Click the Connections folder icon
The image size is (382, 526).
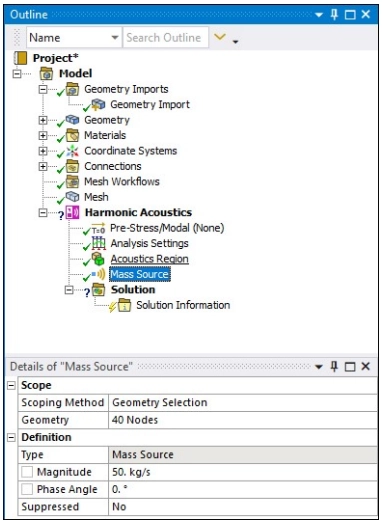pyautogui.click(x=72, y=166)
